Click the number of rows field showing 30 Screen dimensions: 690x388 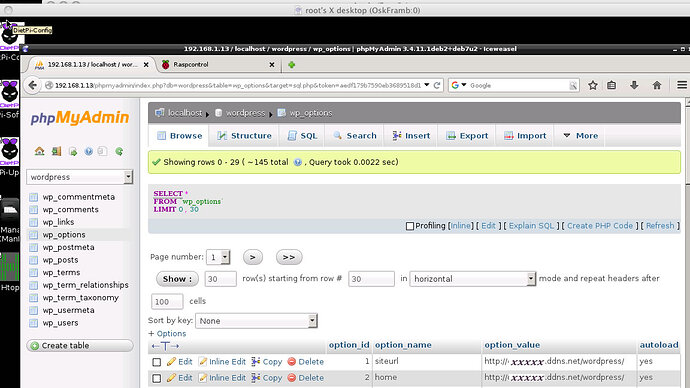pyautogui.click(x=221, y=279)
